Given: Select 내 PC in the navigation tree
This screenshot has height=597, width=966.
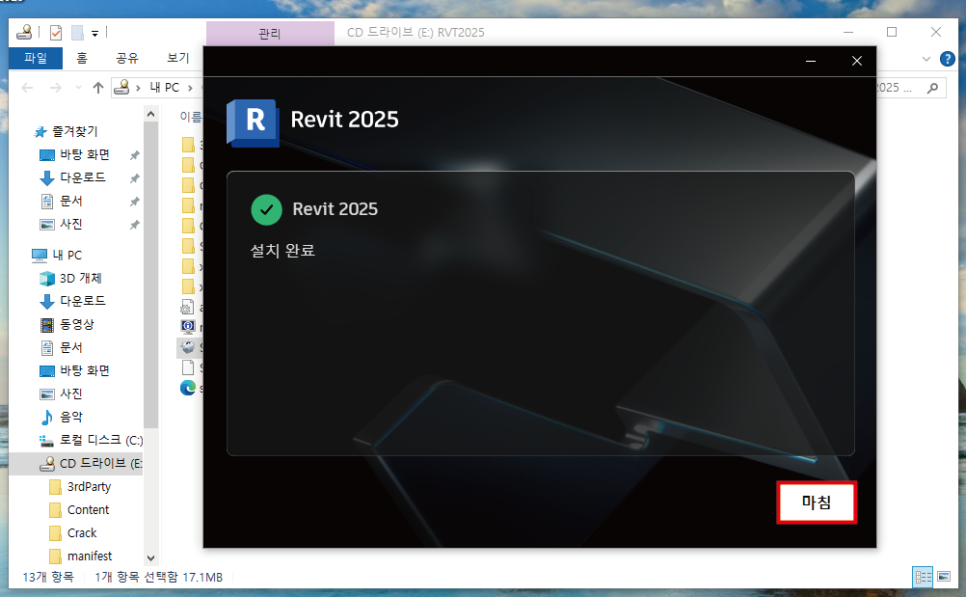Looking at the screenshot, I should (67, 255).
